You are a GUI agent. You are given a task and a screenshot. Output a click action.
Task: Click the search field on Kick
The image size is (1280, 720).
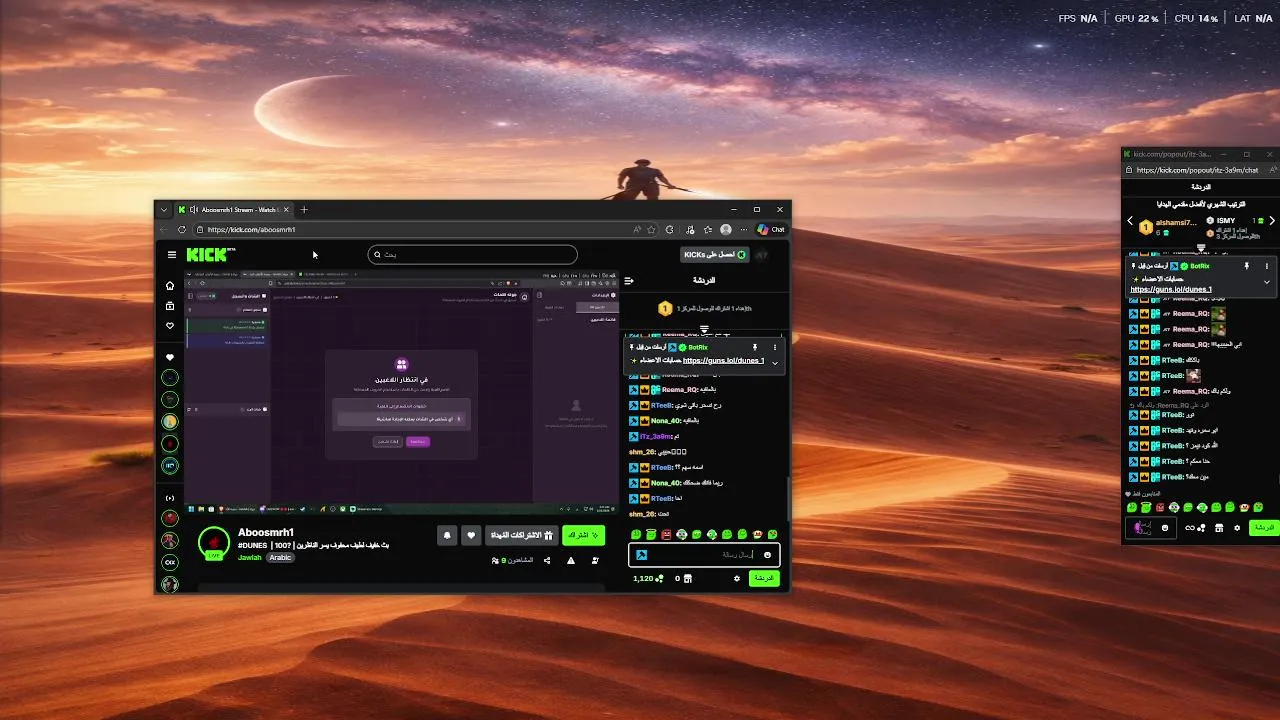[x=472, y=254]
